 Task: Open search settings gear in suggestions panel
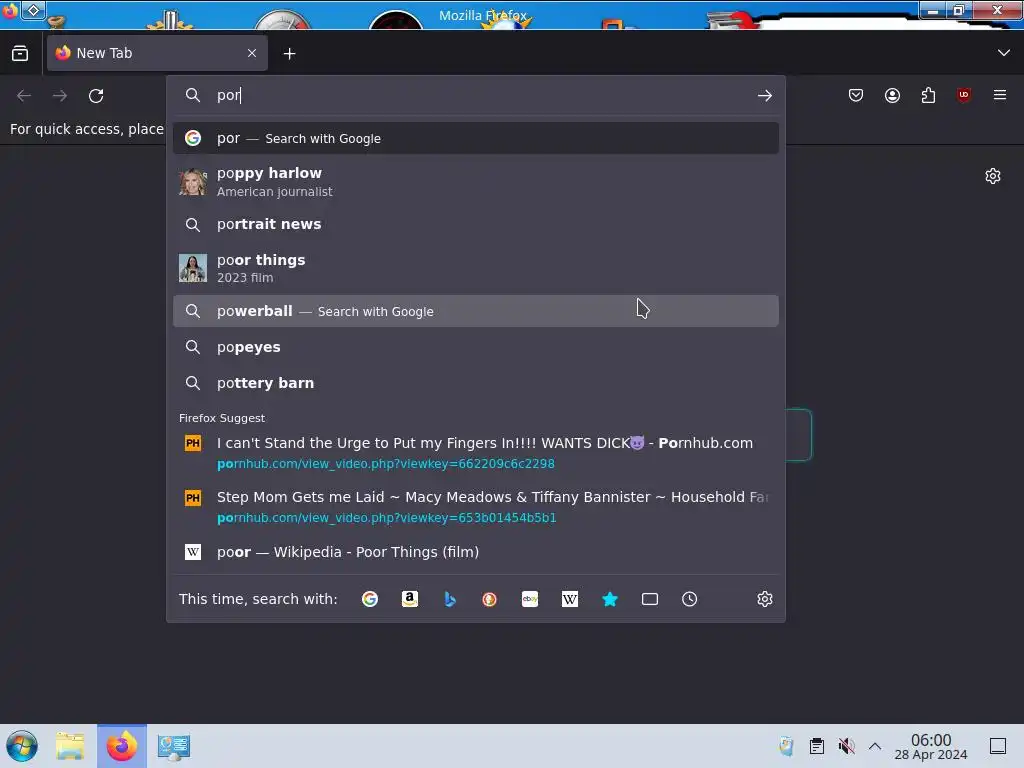[765, 599]
